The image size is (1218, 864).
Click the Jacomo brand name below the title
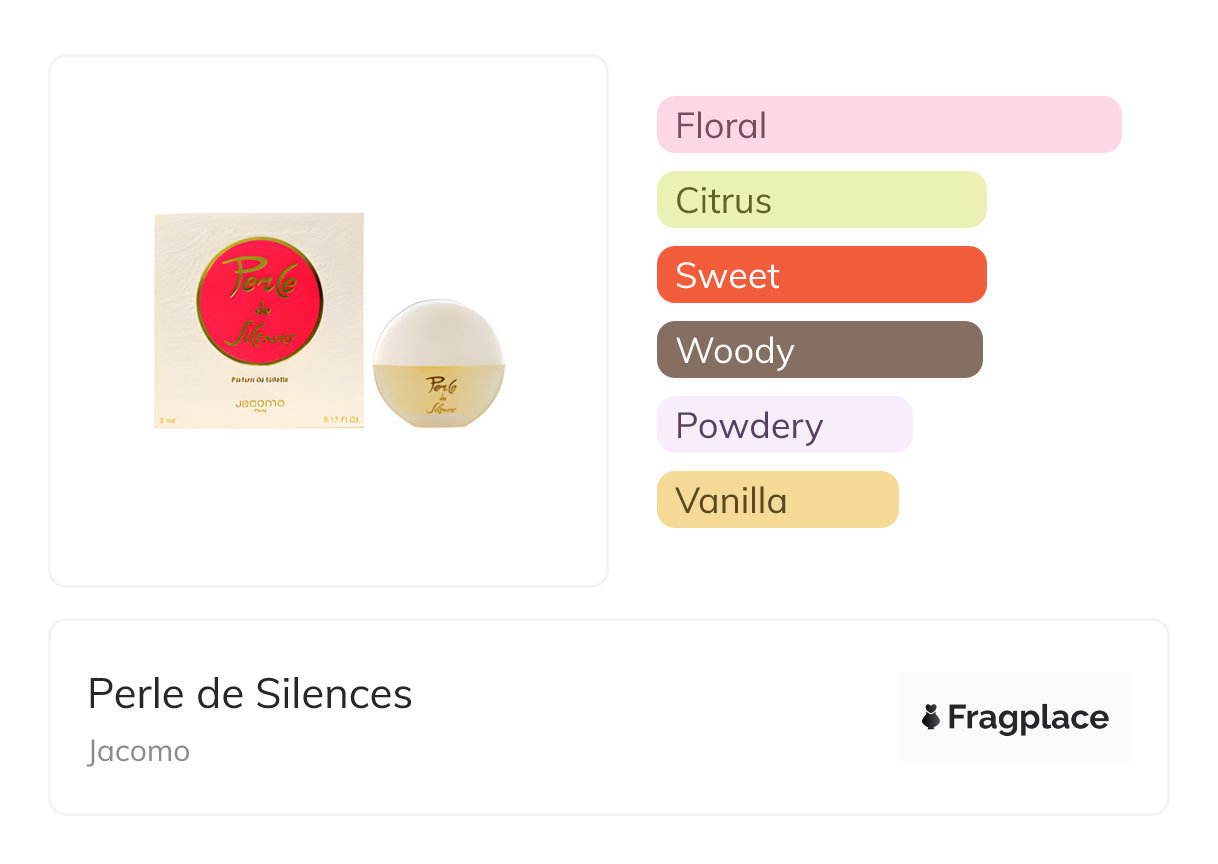coord(139,751)
